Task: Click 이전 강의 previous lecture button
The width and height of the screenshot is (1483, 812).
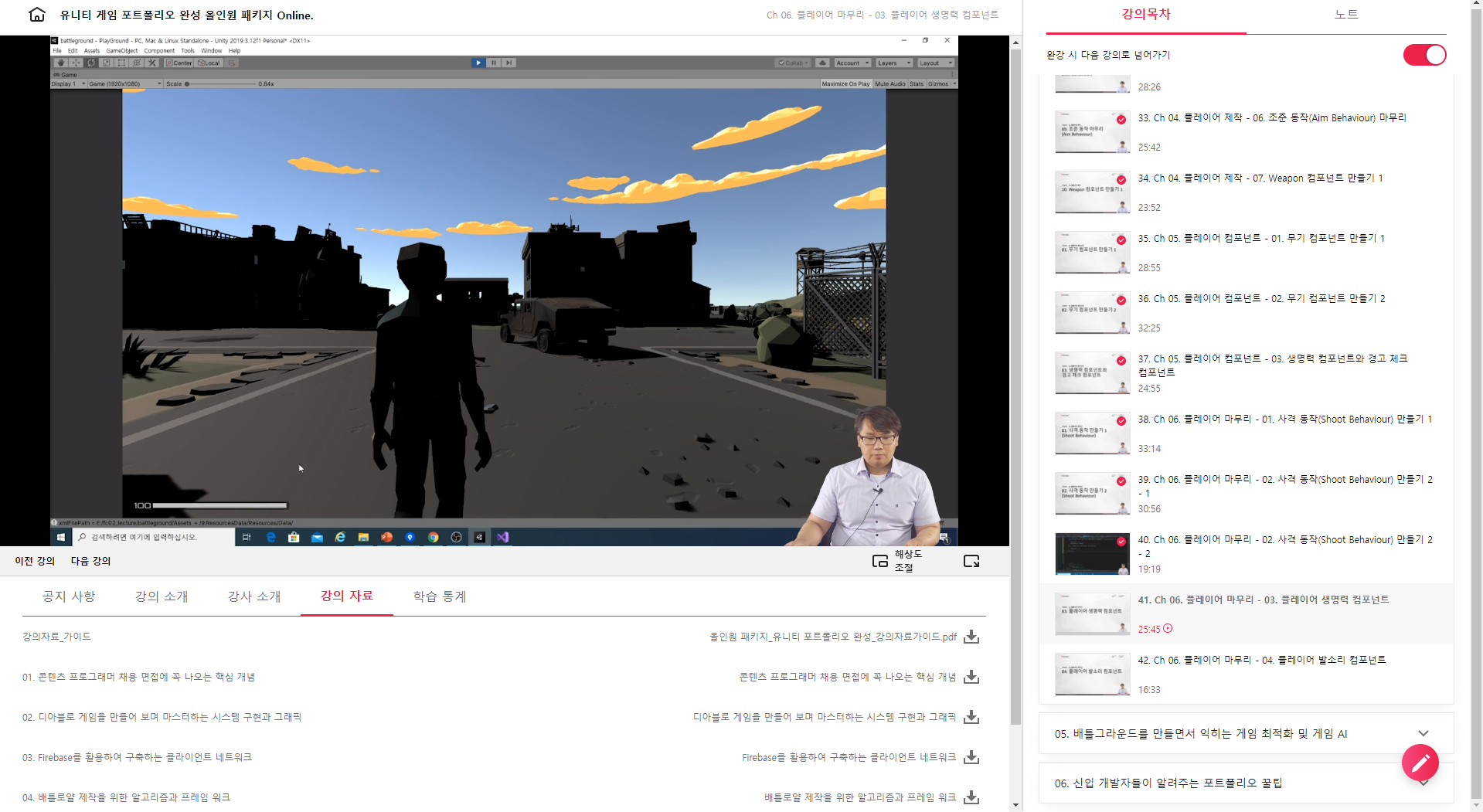Action: click(x=35, y=561)
